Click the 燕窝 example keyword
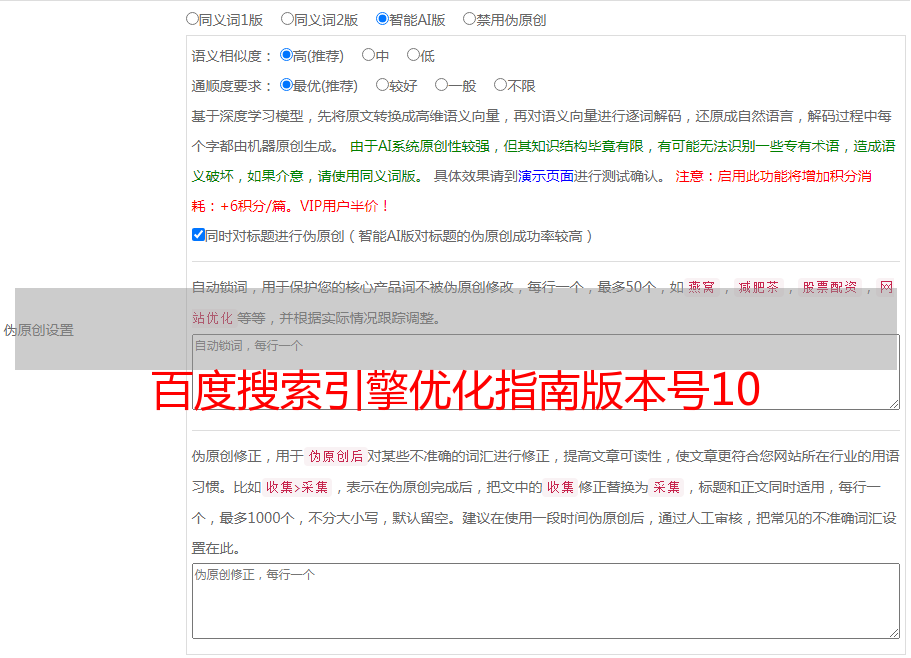This screenshot has height=658, width=911. [701, 287]
